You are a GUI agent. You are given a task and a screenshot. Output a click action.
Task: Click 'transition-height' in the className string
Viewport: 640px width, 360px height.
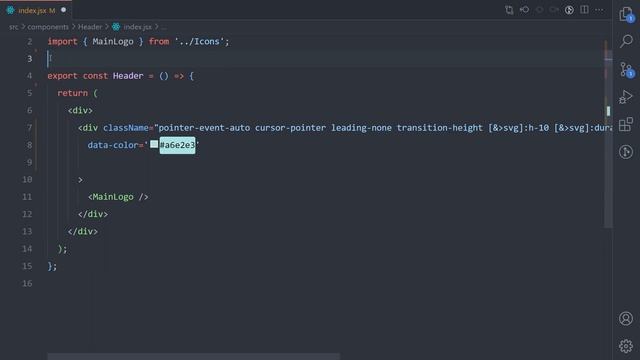(x=440, y=128)
